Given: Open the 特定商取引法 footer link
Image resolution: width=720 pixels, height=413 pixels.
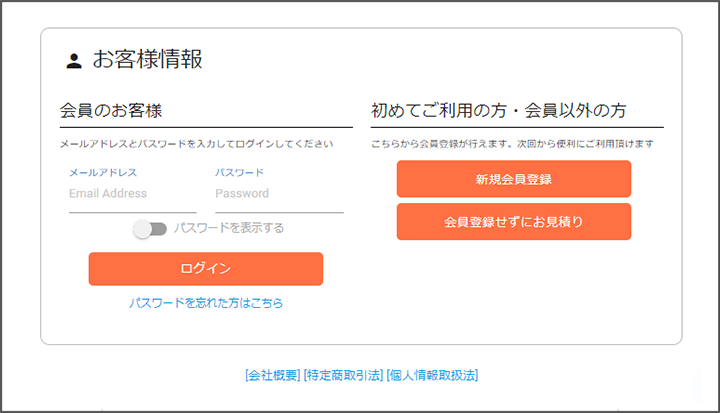Looking at the screenshot, I should point(343,375).
